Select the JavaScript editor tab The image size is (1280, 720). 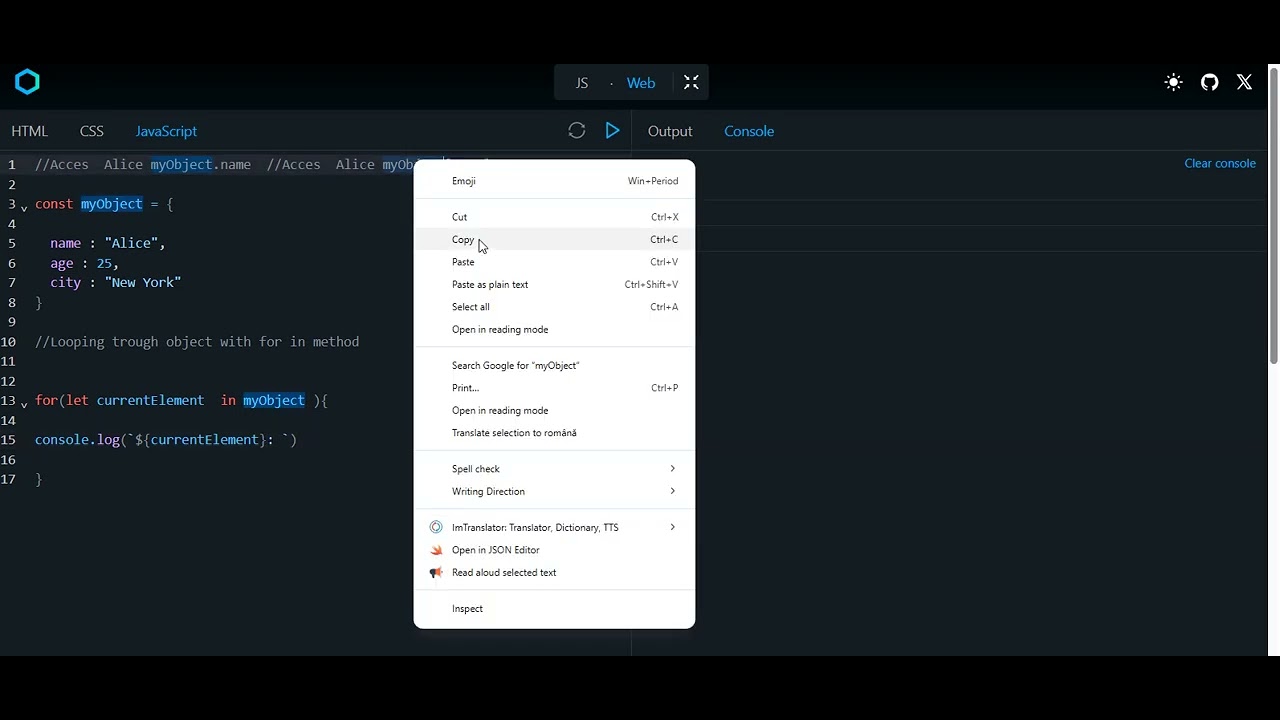pos(166,131)
